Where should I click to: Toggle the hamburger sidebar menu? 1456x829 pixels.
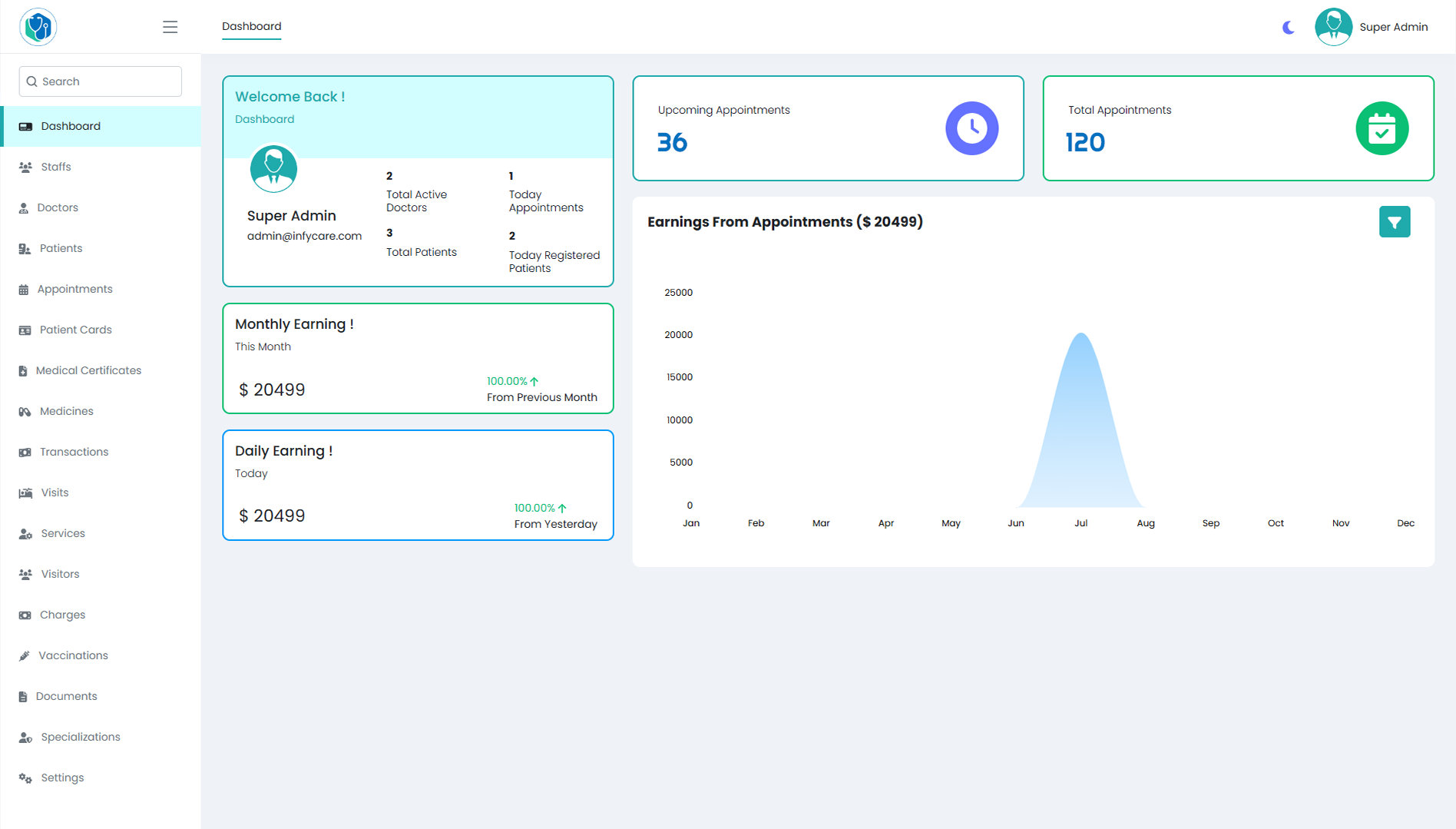(170, 27)
